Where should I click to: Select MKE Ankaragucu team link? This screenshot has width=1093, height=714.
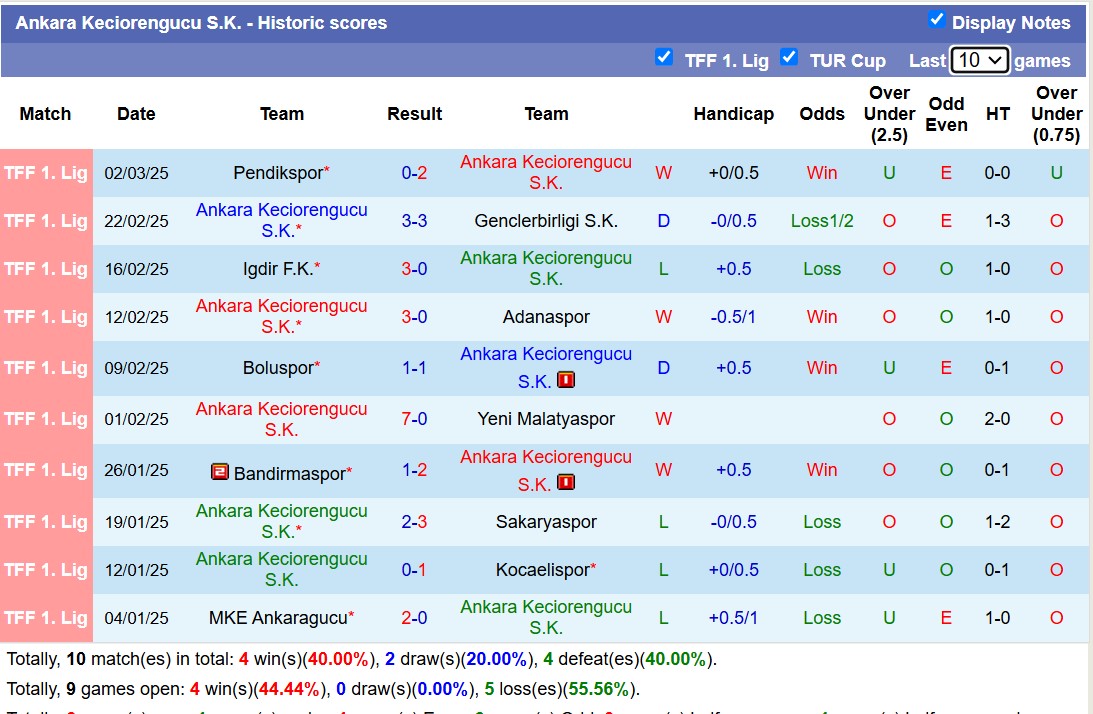click(x=281, y=618)
